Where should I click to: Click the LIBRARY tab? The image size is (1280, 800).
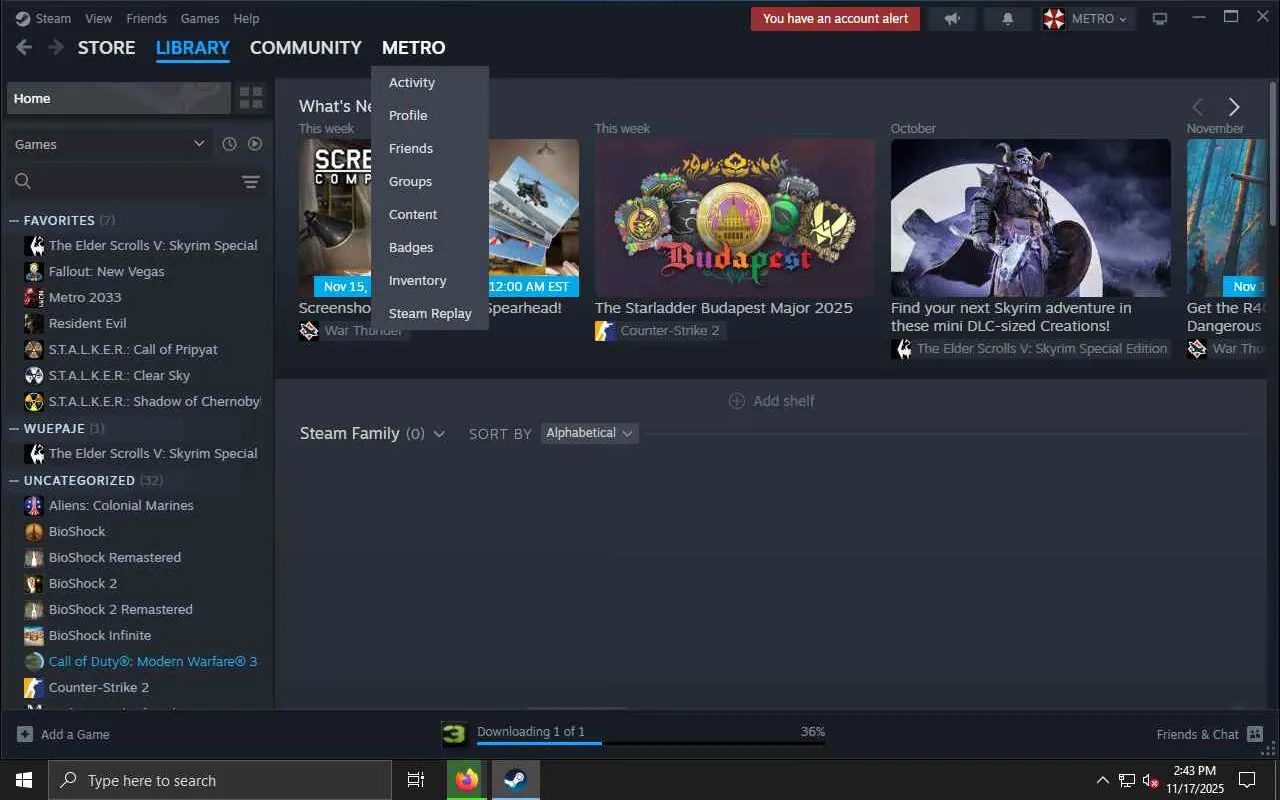pyautogui.click(x=193, y=48)
